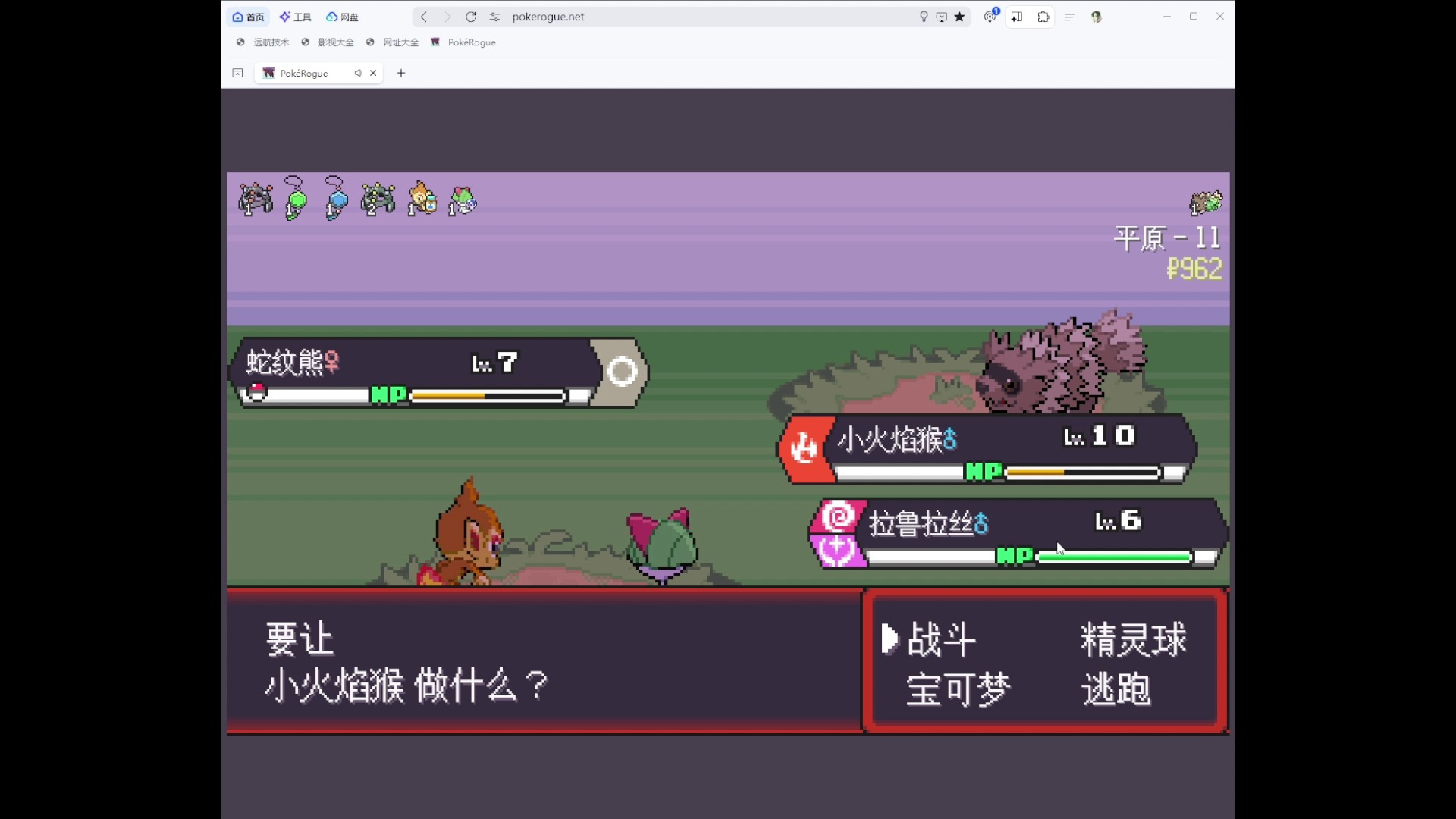This screenshot has width=1456, height=819.
Task: Go to the 首页 home button
Action: (x=248, y=17)
